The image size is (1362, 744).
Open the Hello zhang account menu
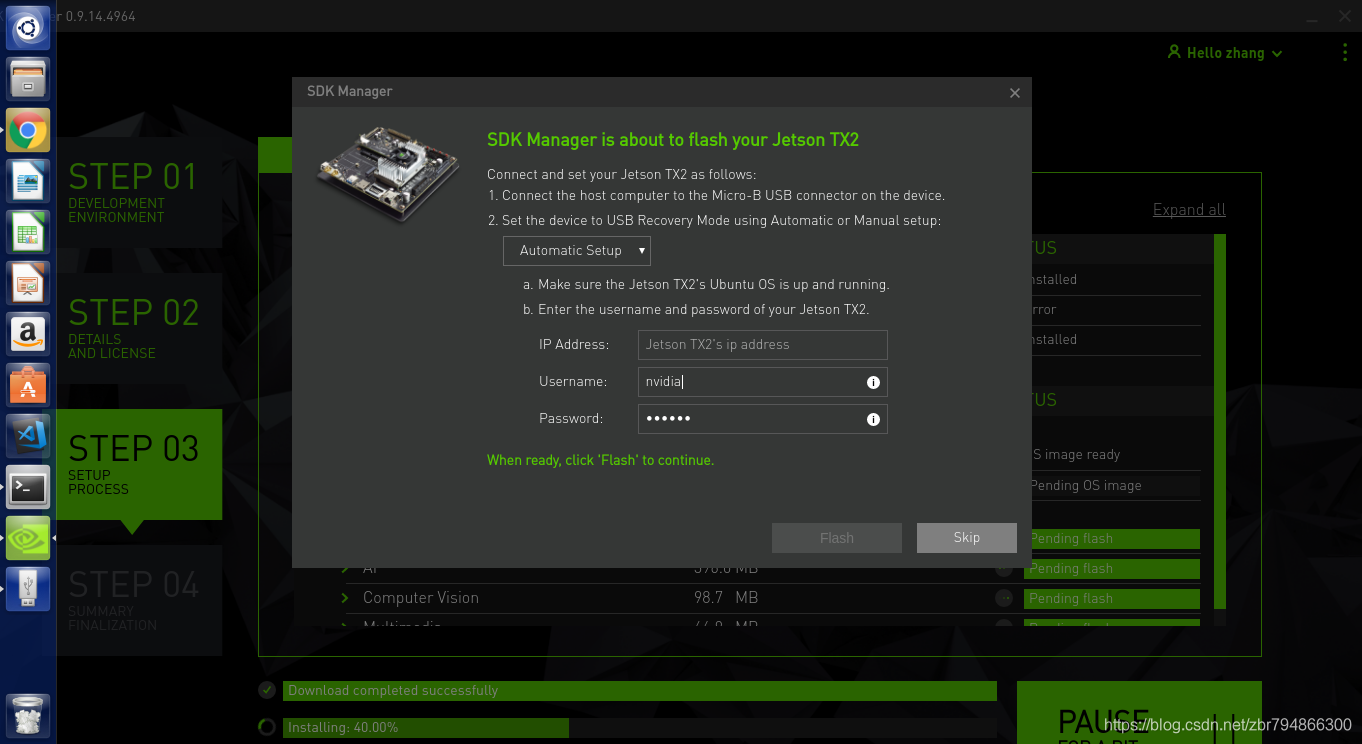coord(1225,53)
